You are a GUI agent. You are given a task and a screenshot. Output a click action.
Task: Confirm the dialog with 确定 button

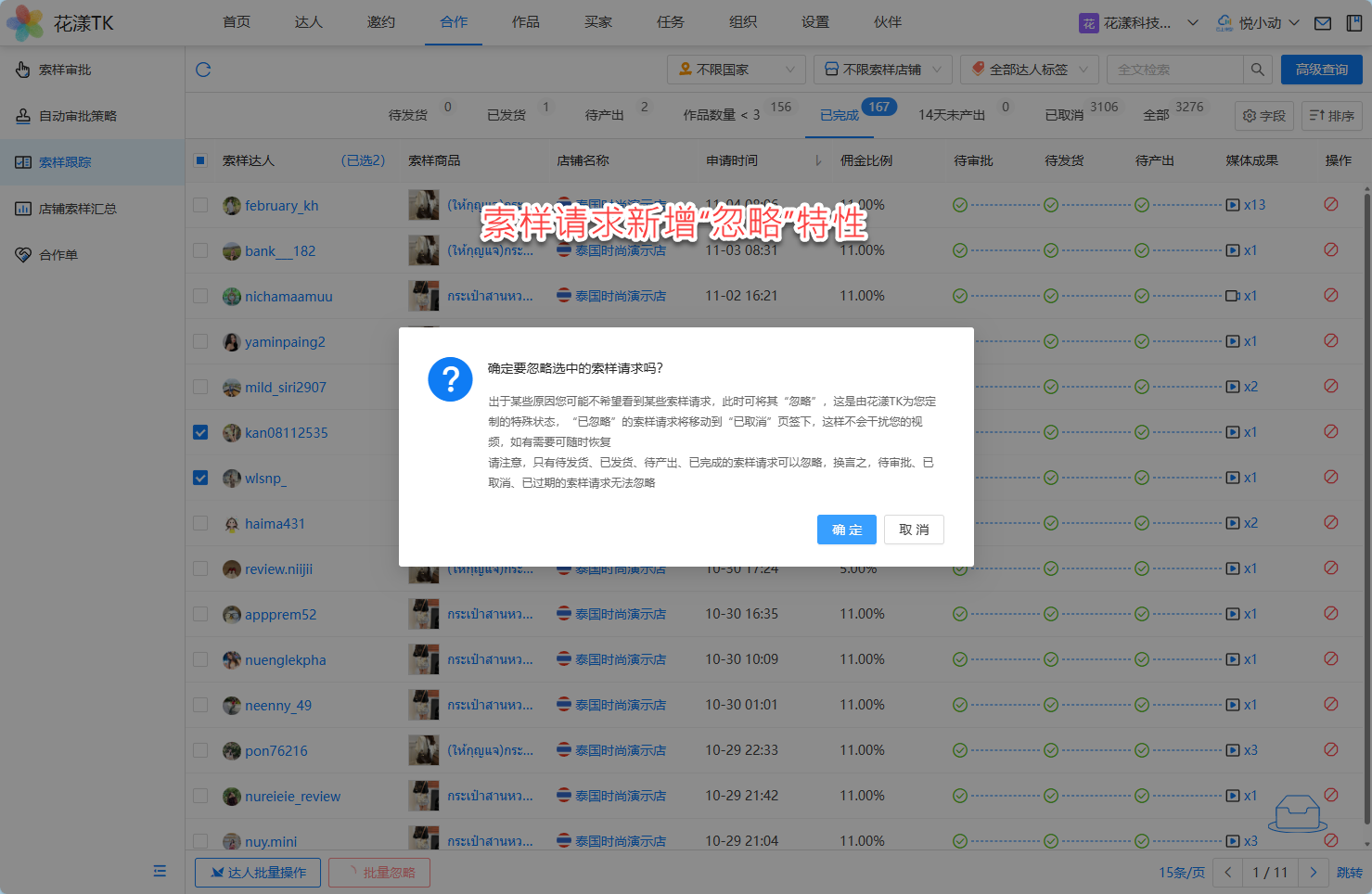pos(846,530)
